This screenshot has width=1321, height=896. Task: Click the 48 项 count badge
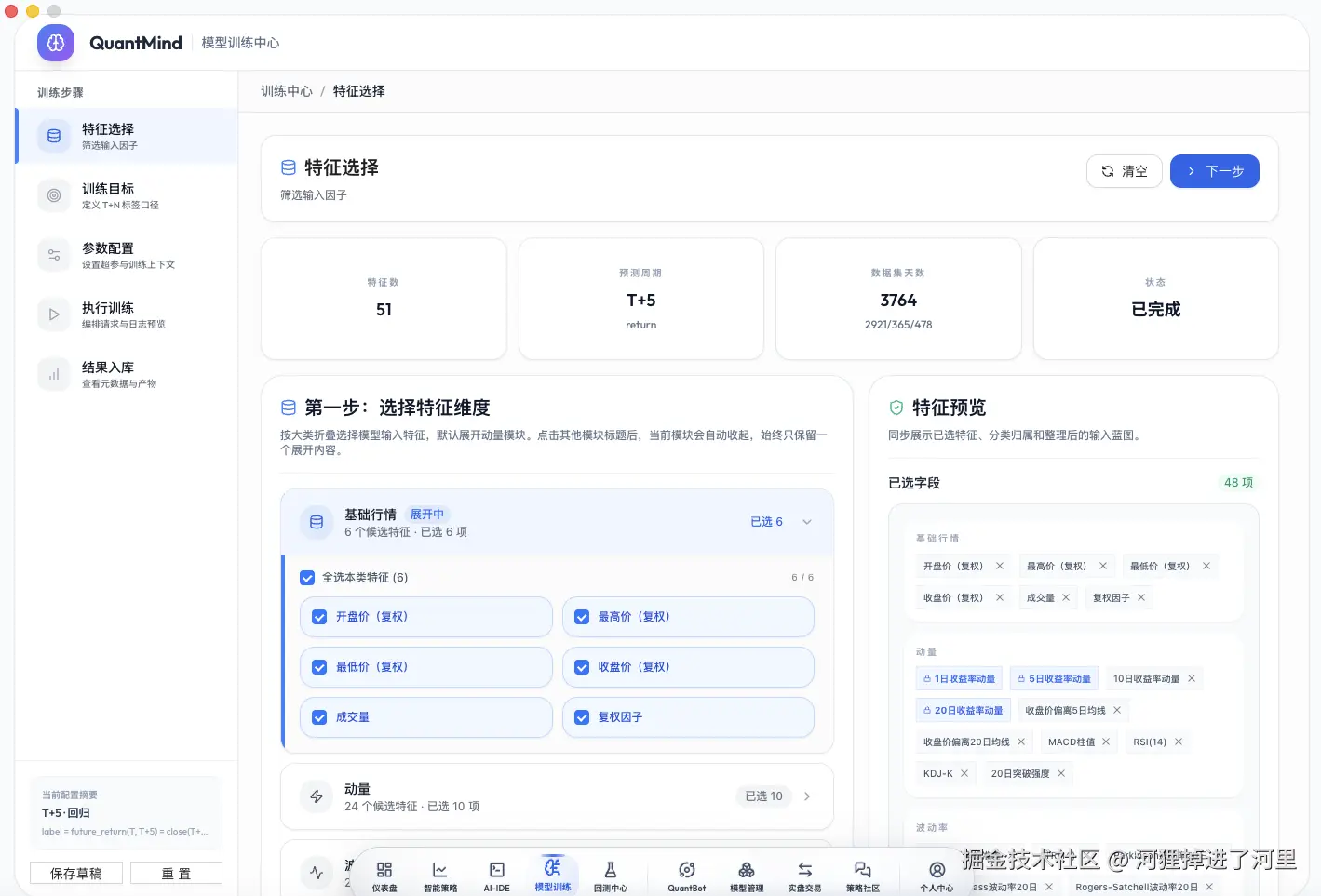(1238, 483)
